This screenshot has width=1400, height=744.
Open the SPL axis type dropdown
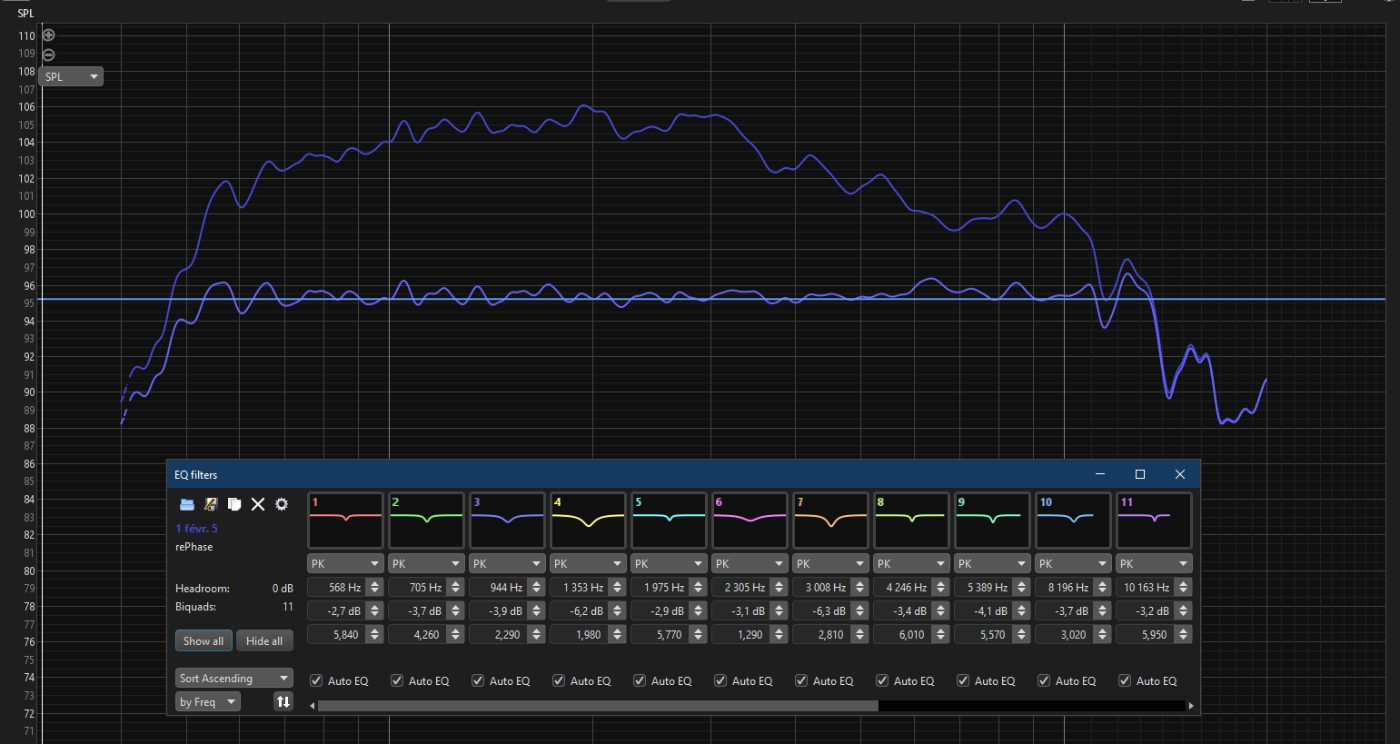coord(72,77)
